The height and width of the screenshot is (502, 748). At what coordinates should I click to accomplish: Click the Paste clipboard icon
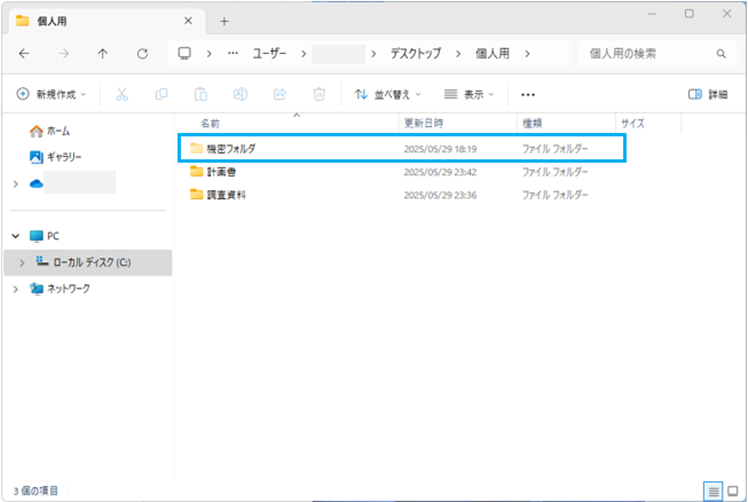coord(200,94)
